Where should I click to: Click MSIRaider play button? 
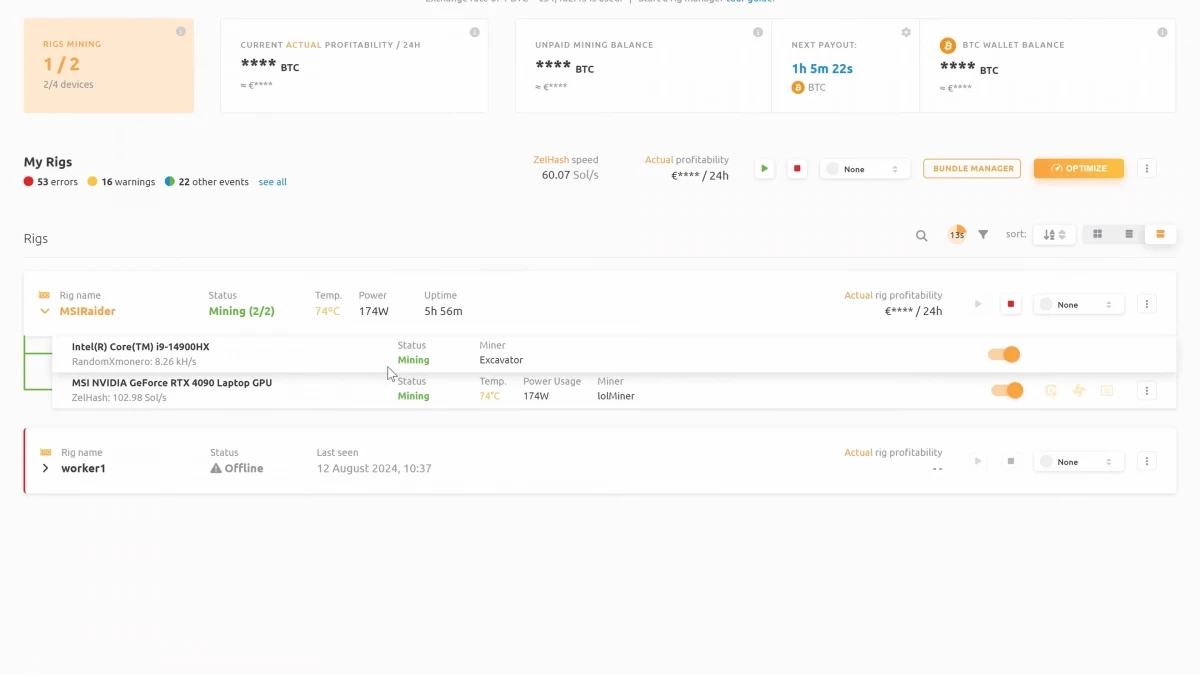(978, 304)
